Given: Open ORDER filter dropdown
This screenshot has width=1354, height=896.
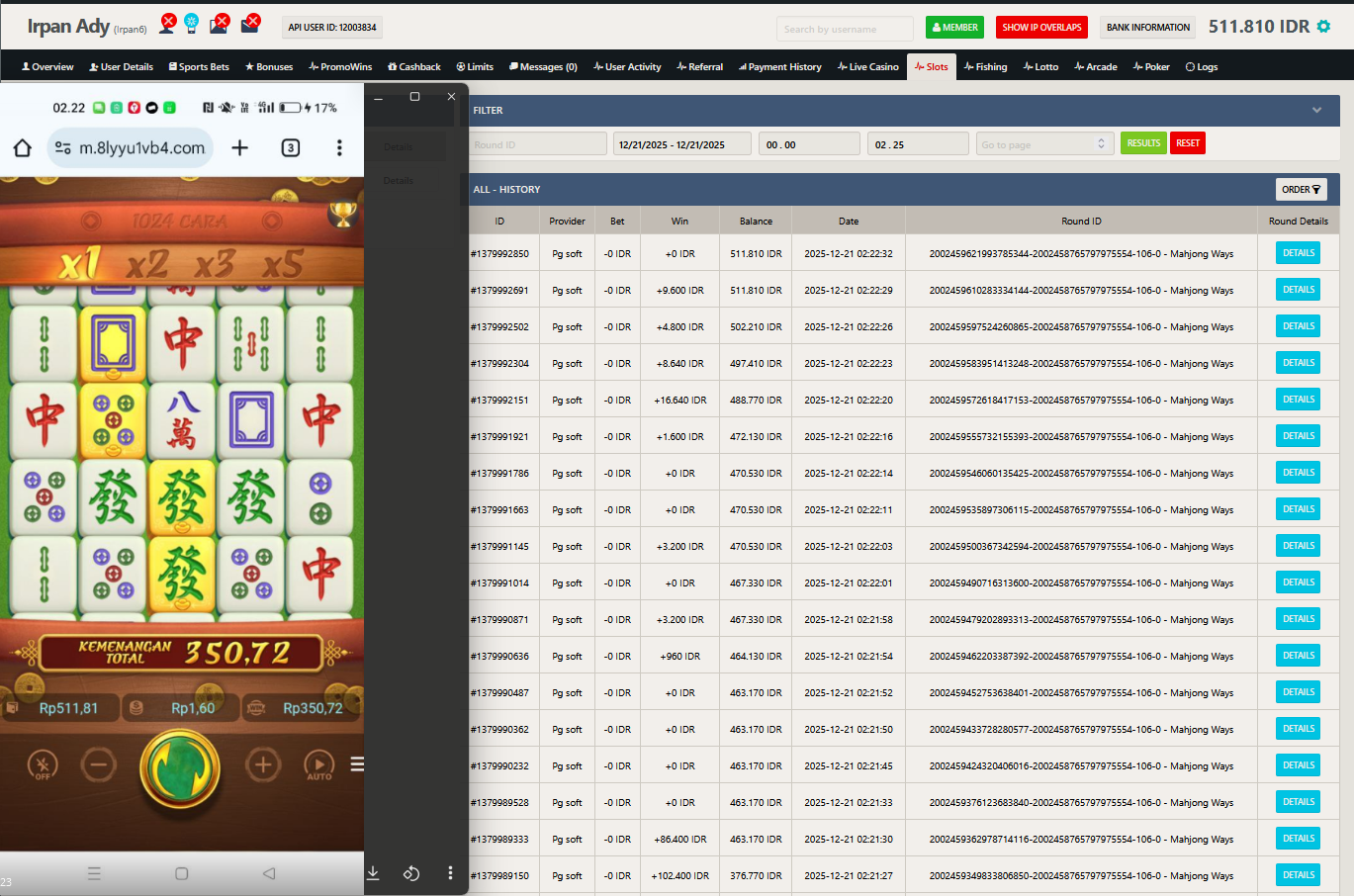Looking at the screenshot, I should (x=1301, y=189).
